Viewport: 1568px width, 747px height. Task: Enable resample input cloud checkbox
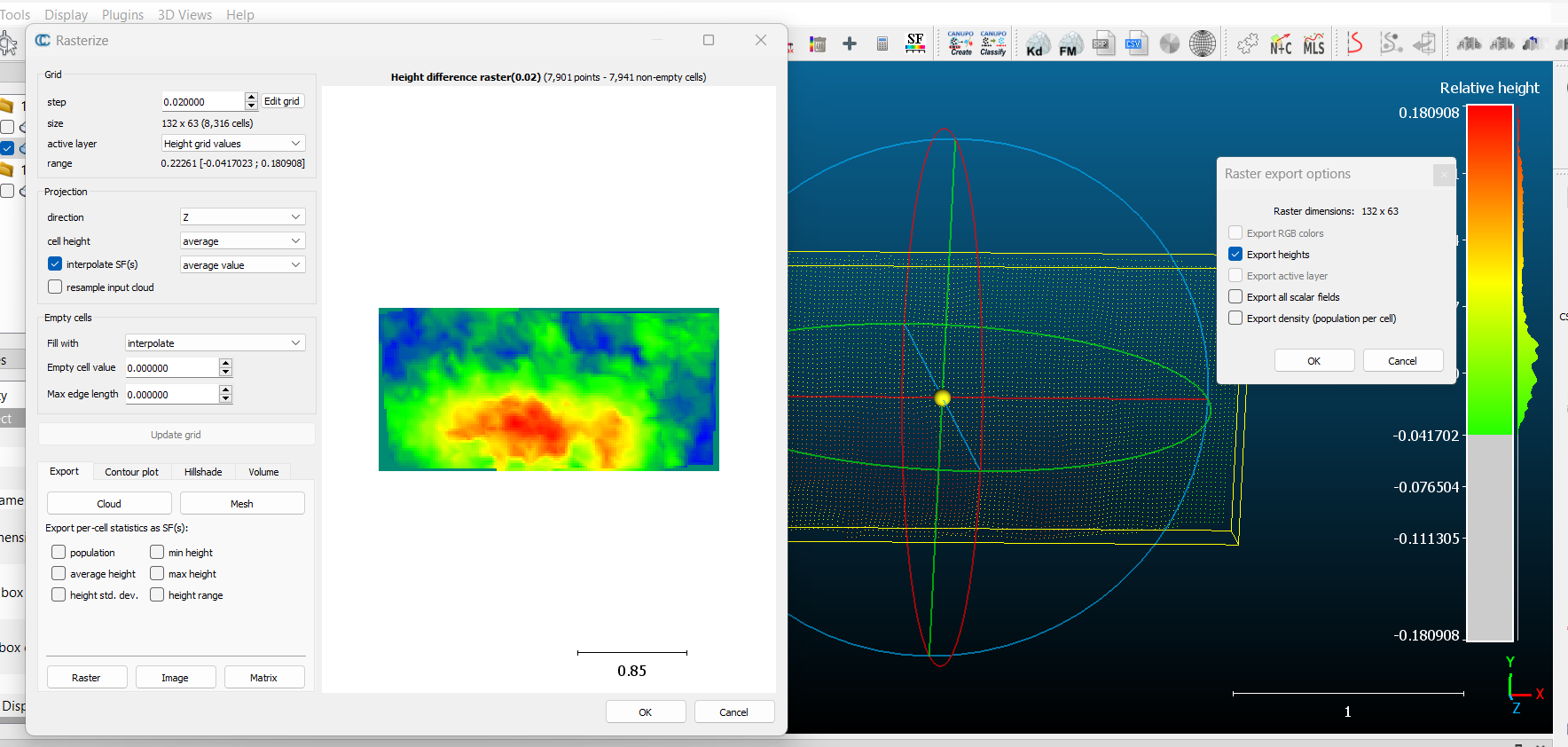tap(55, 287)
